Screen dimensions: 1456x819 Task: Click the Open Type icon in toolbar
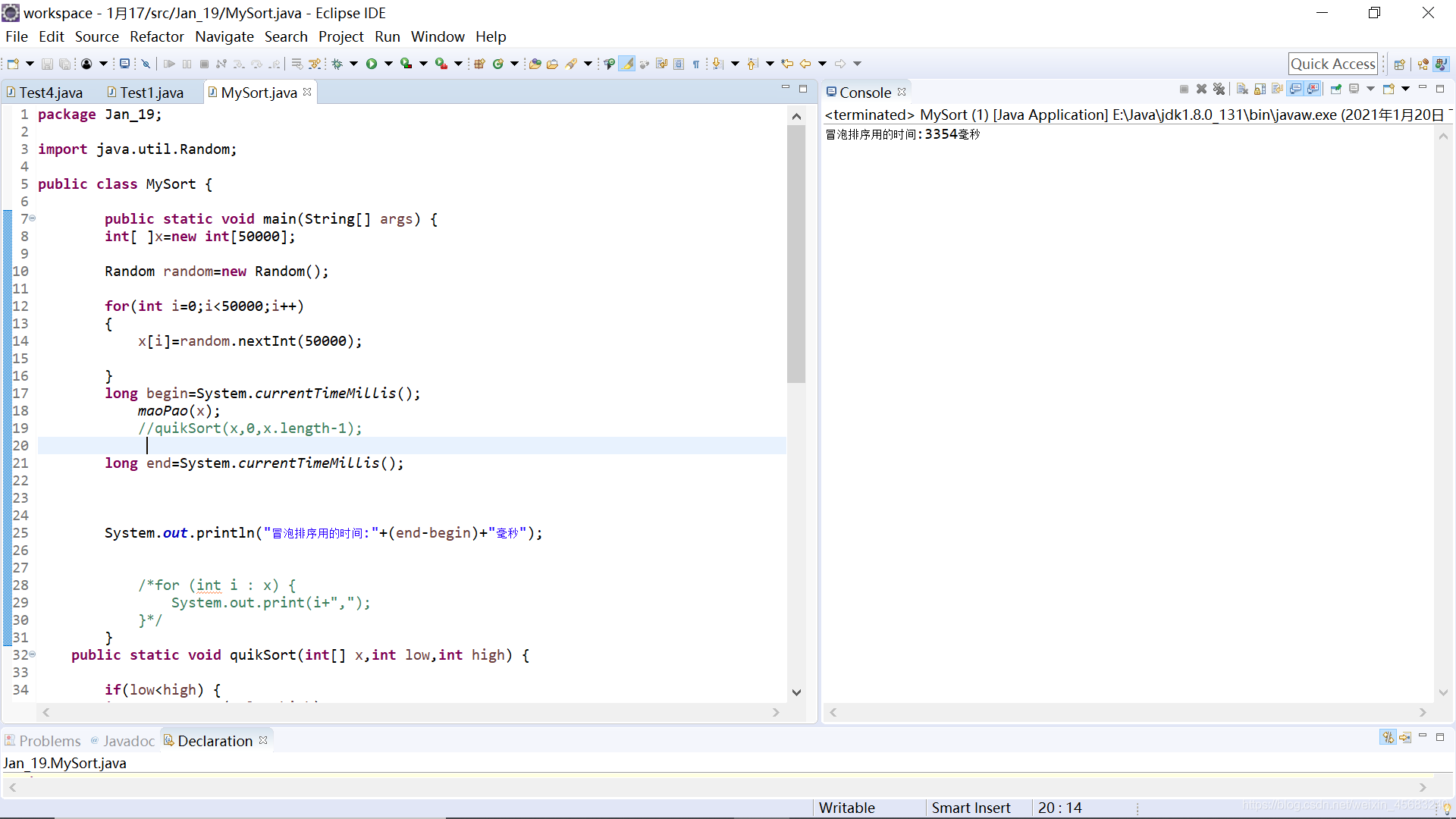[535, 64]
